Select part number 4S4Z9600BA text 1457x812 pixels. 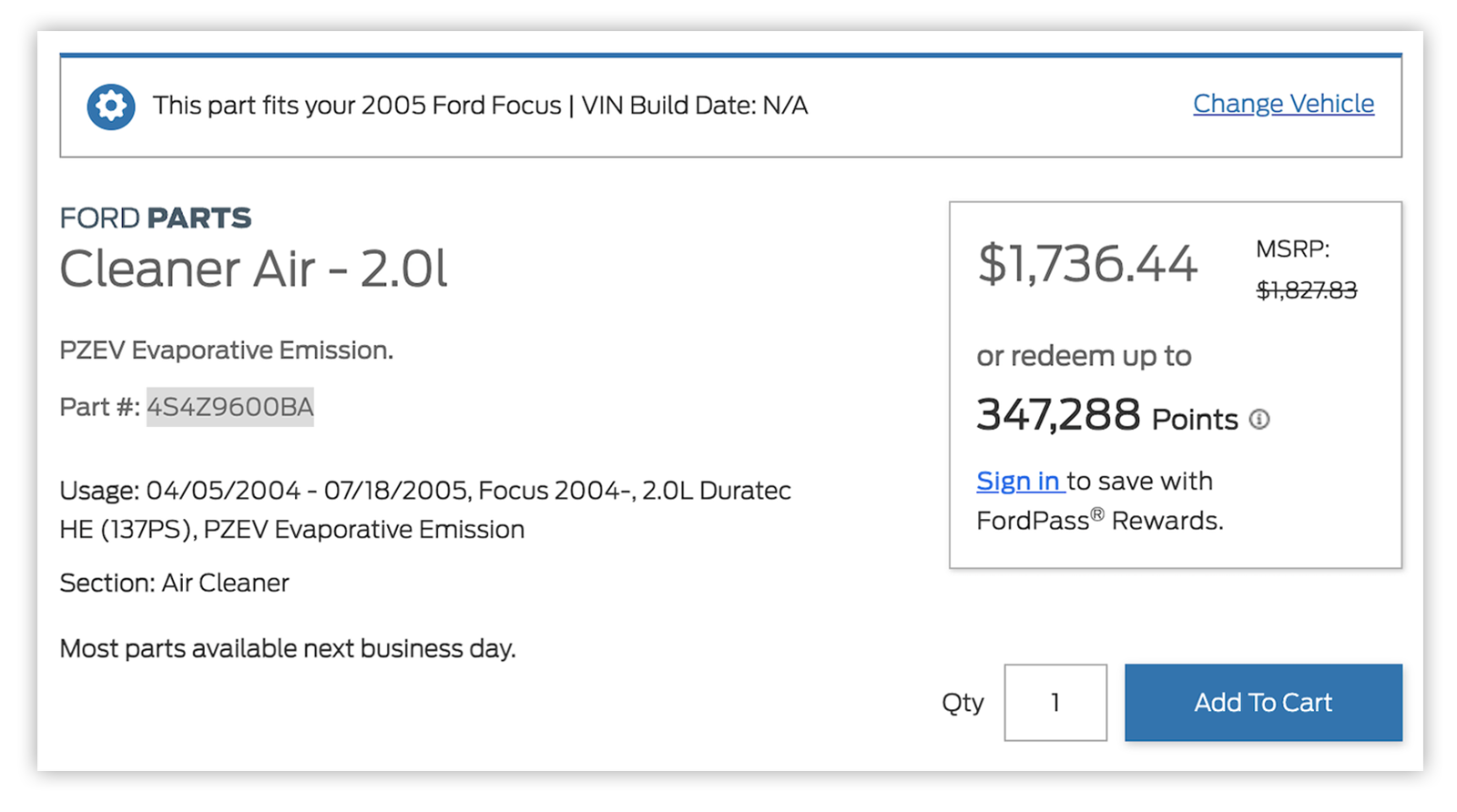(230, 407)
